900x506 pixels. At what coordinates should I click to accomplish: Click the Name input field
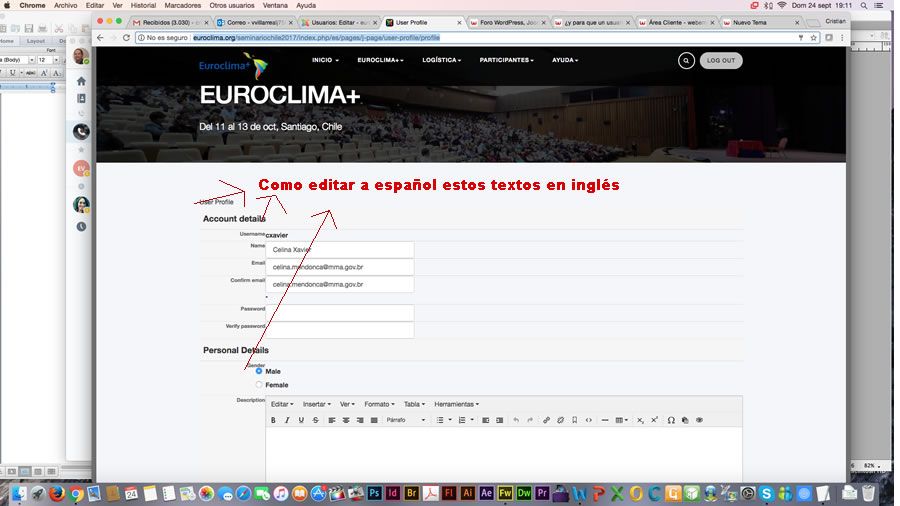pos(340,250)
